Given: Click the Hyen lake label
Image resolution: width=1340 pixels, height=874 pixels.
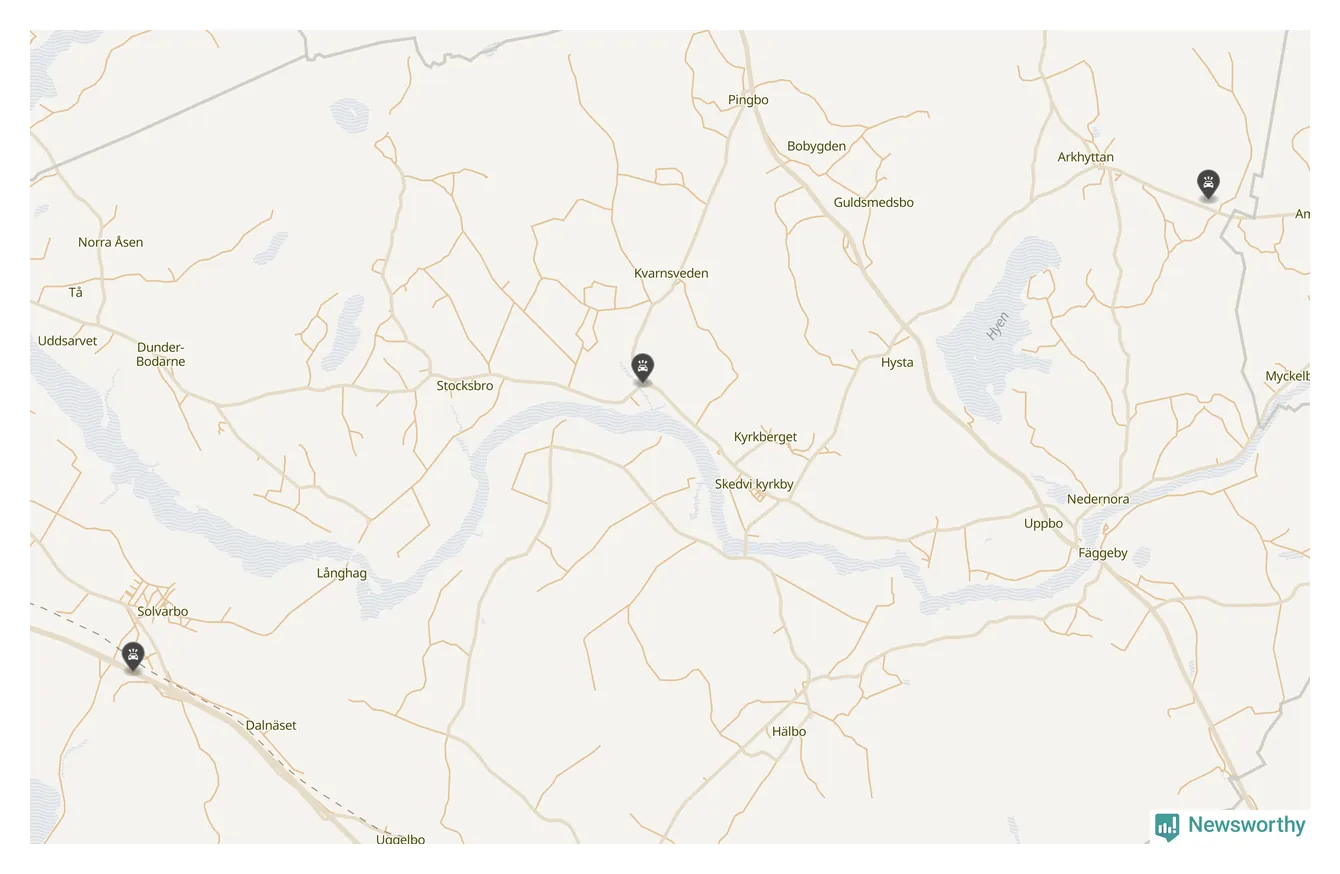Looking at the screenshot, I should 998,326.
